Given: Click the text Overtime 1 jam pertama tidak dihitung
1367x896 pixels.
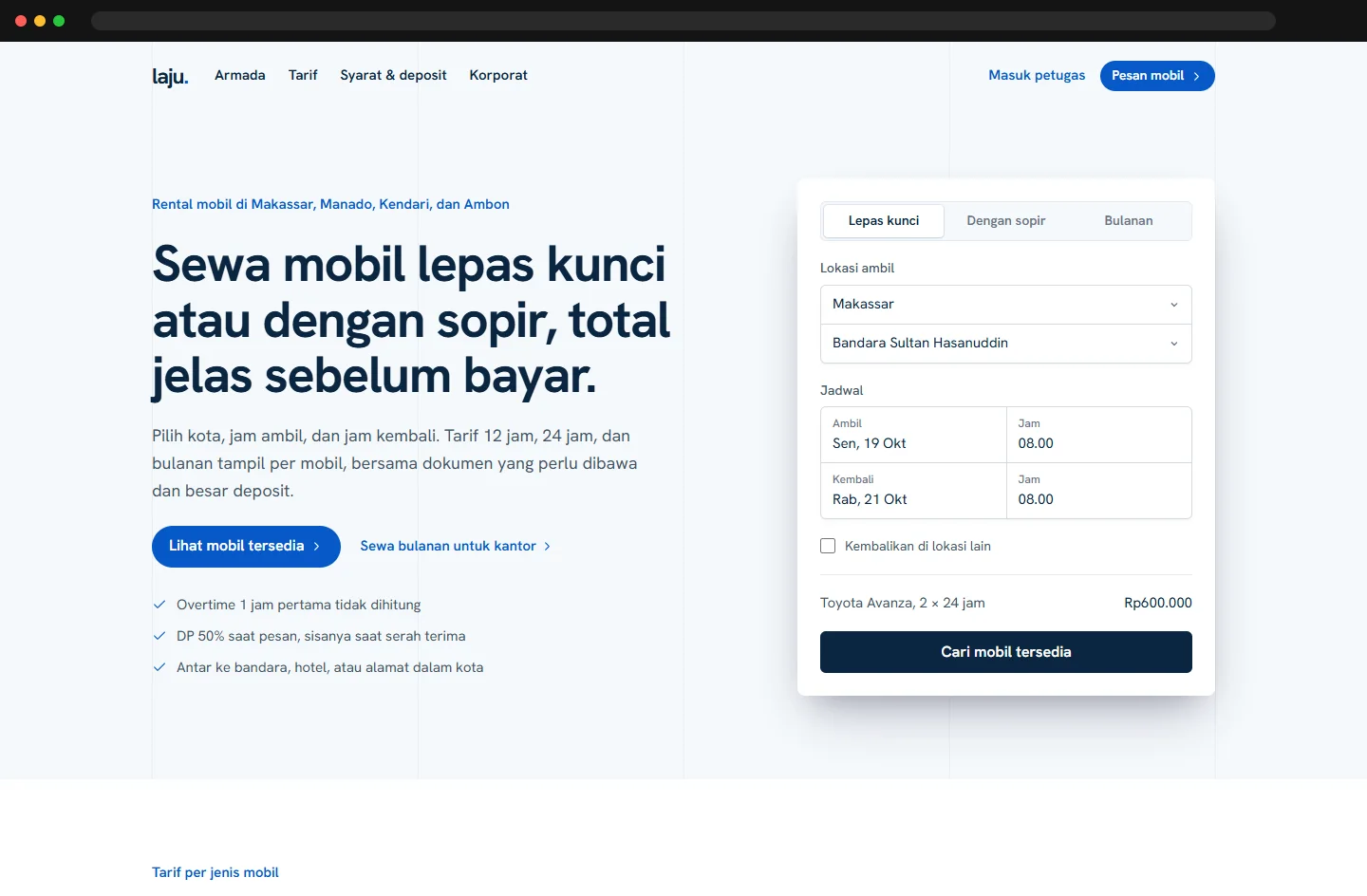Looking at the screenshot, I should pos(298,605).
